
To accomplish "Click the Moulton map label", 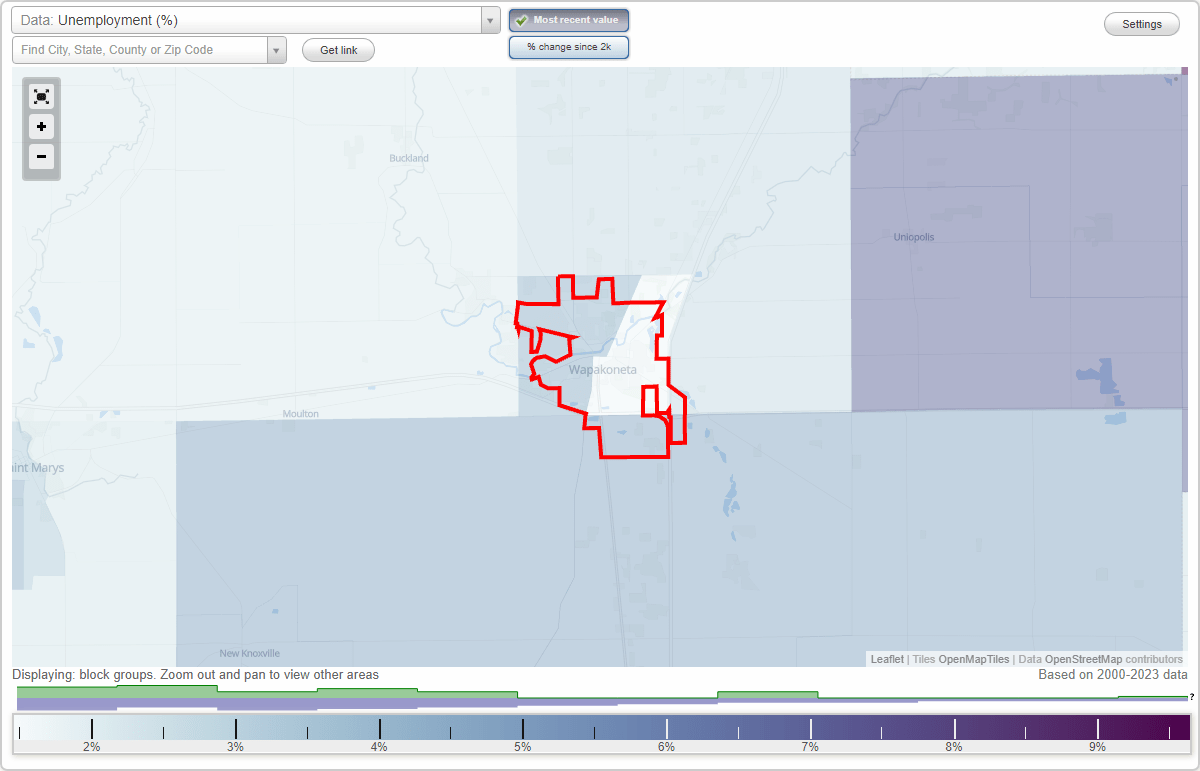I will click(x=300, y=413).
